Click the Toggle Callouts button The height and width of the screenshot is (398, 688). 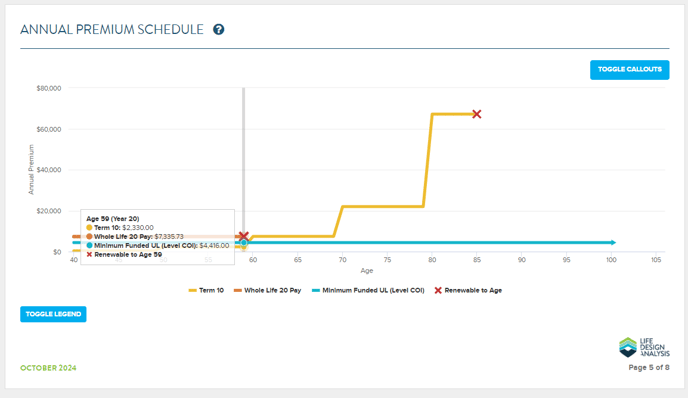(x=629, y=70)
